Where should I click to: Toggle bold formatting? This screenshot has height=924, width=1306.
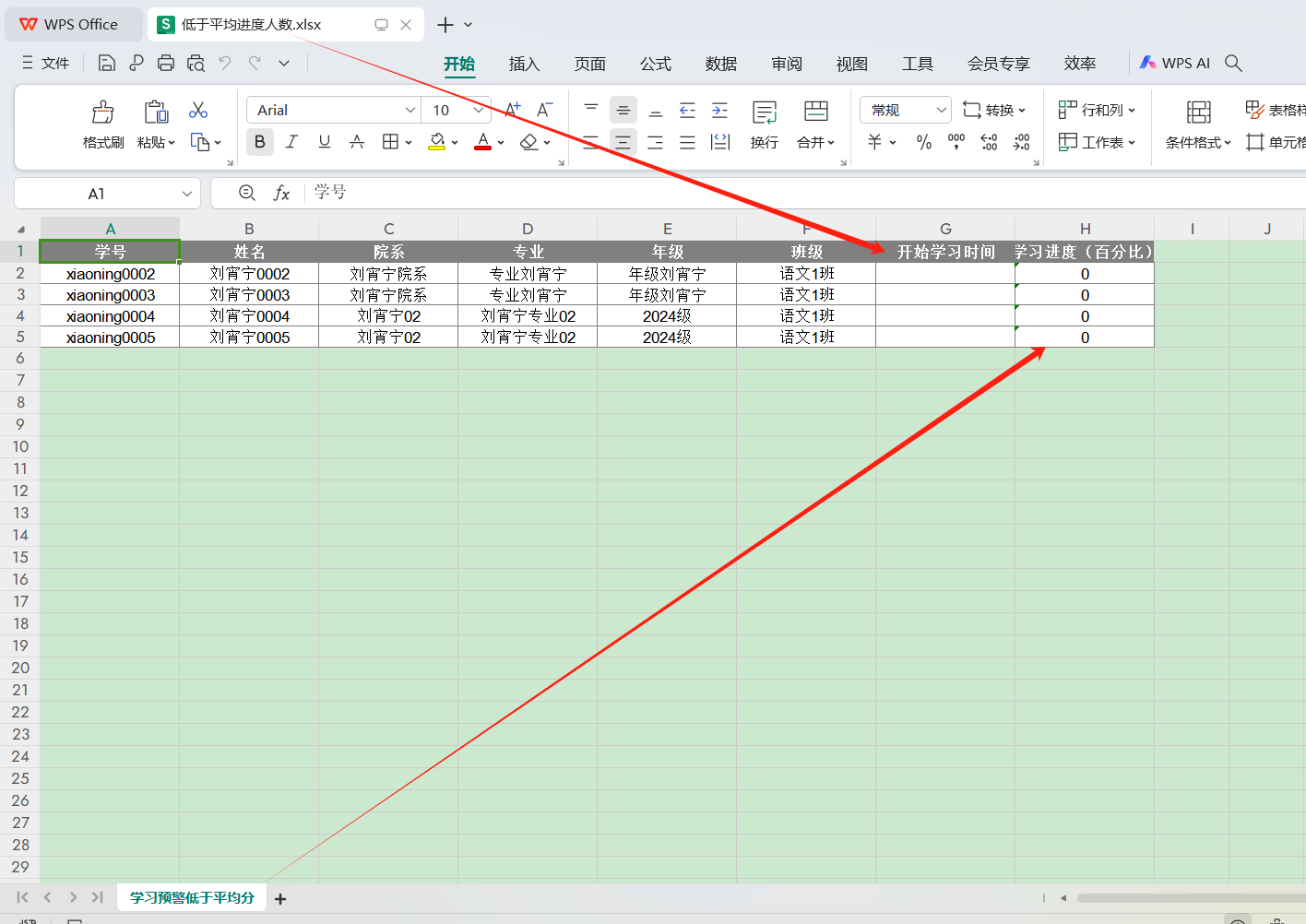(260, 142)
